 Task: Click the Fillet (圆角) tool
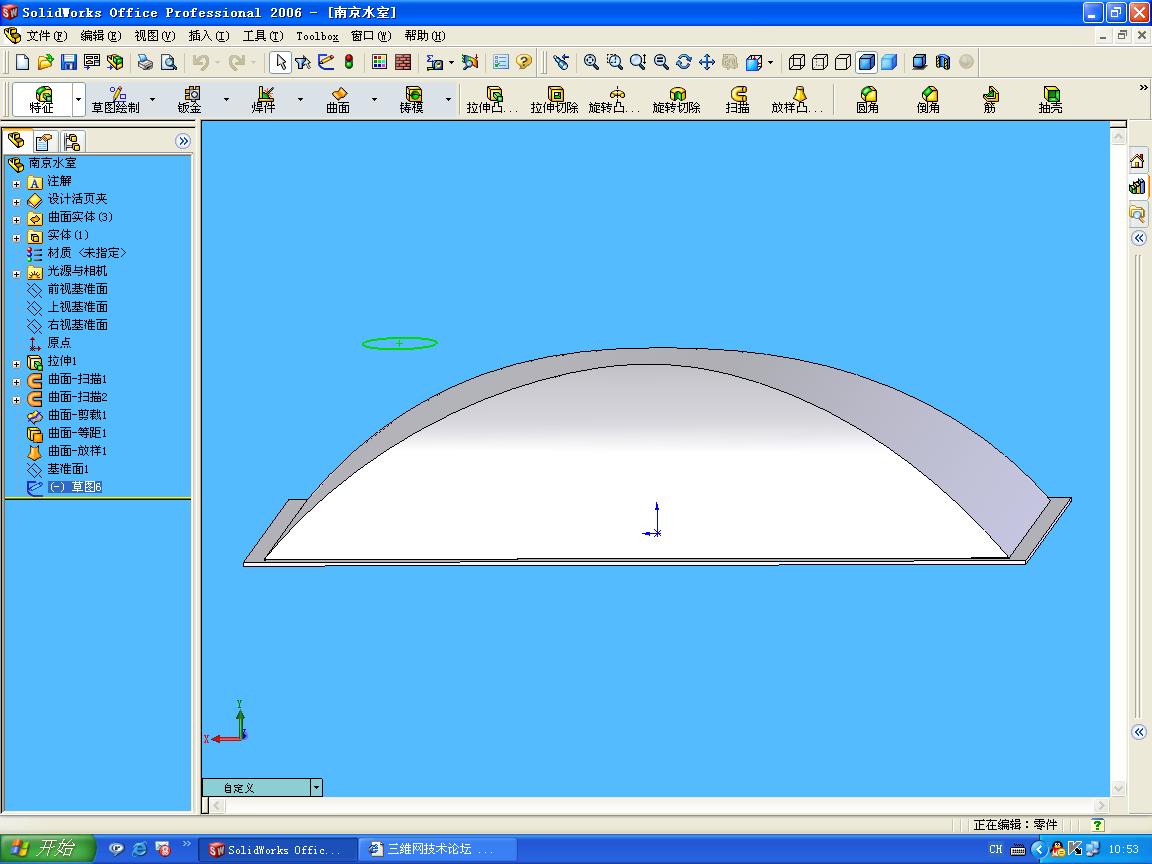tap(868, 100)
